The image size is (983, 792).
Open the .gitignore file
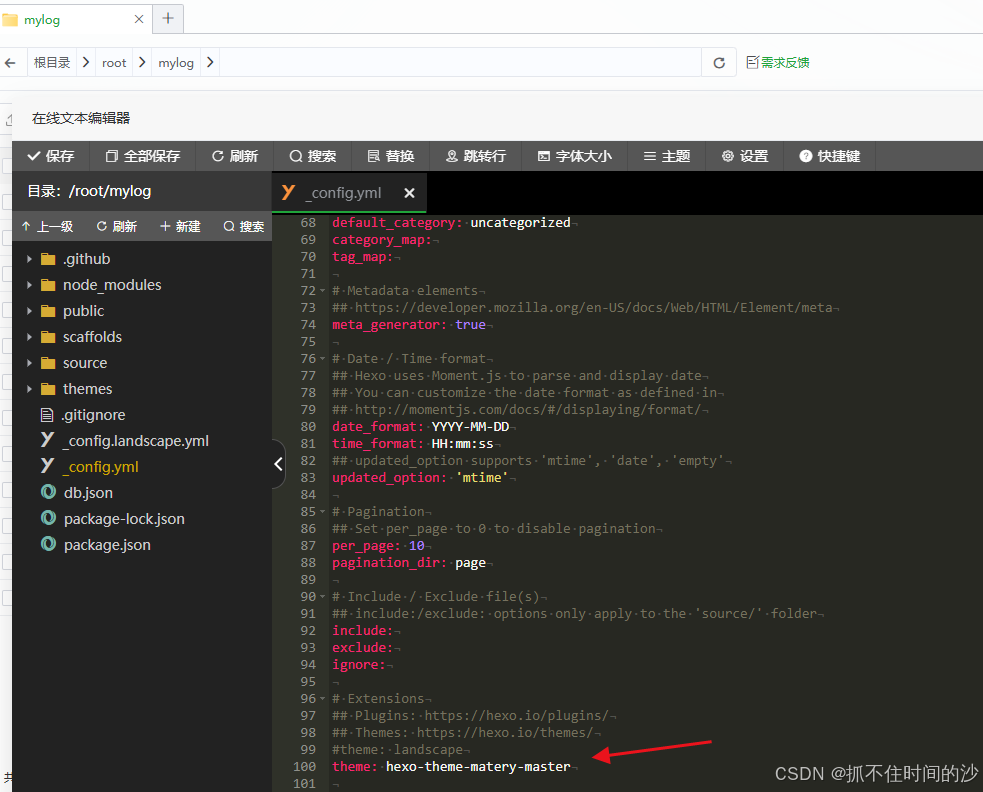93,415
